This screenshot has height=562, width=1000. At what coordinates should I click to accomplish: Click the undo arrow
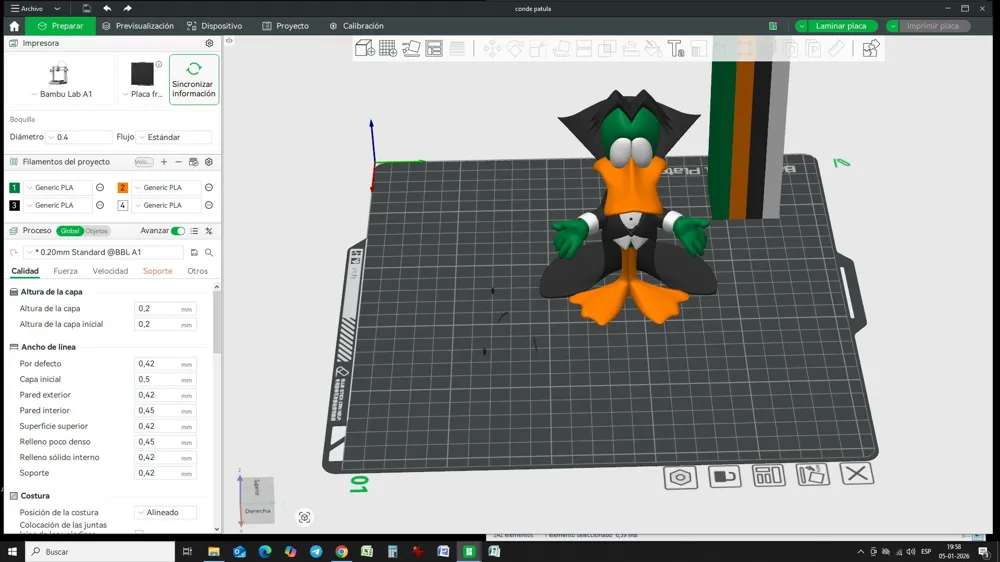click(x=107, y=8)
